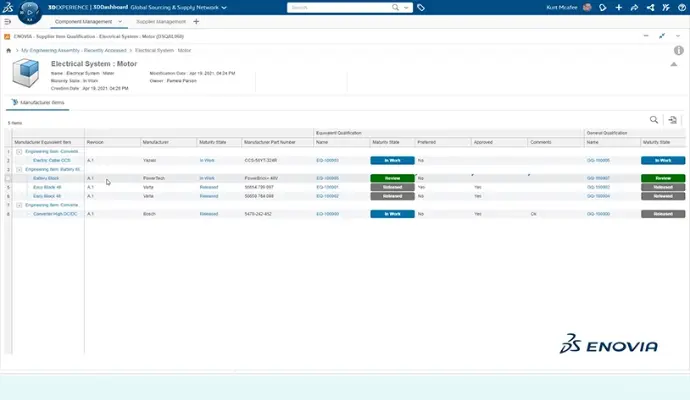Click the table search magnifier icon
This screenshot has height=400, width=690.
click(x=654, y=120)
